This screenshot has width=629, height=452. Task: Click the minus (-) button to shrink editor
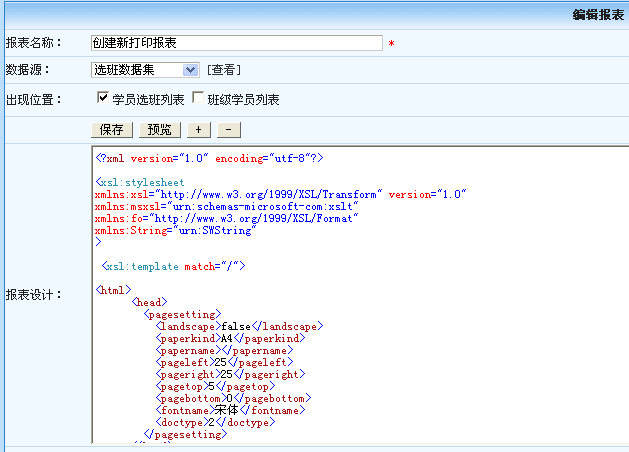(x=228, y=130)
